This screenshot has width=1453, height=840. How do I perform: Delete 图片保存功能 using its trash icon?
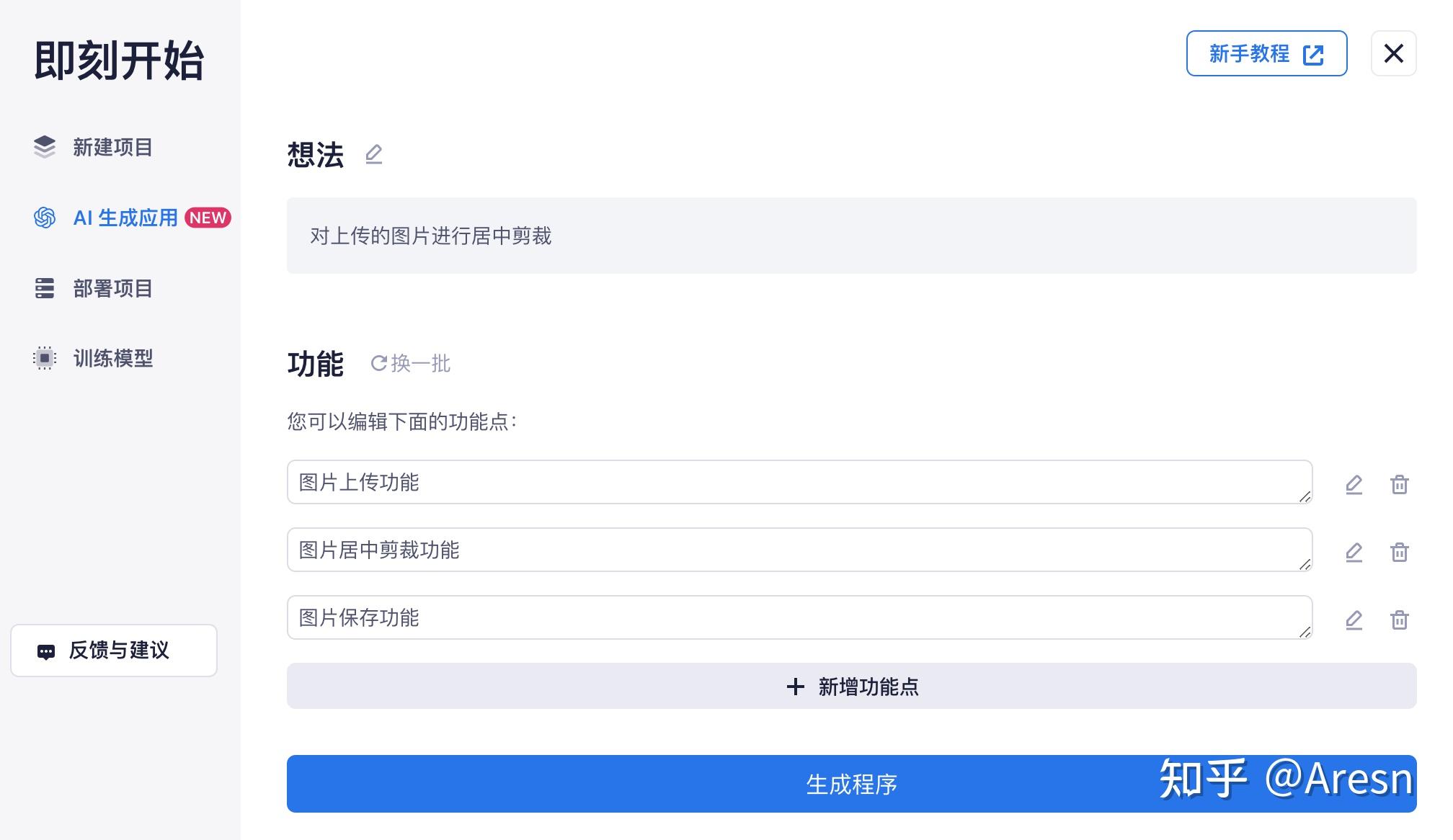1400,620
